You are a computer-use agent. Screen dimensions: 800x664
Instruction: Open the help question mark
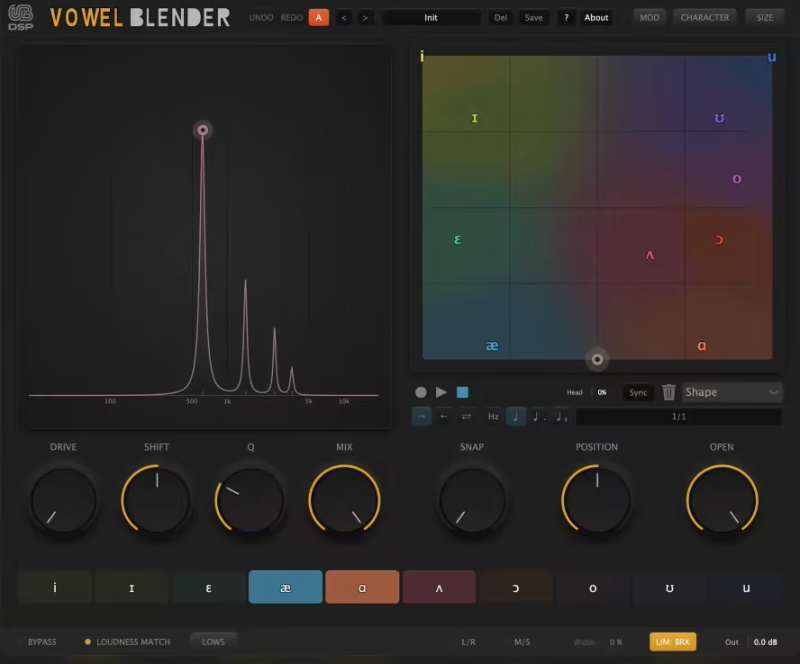tap(566, 17)
